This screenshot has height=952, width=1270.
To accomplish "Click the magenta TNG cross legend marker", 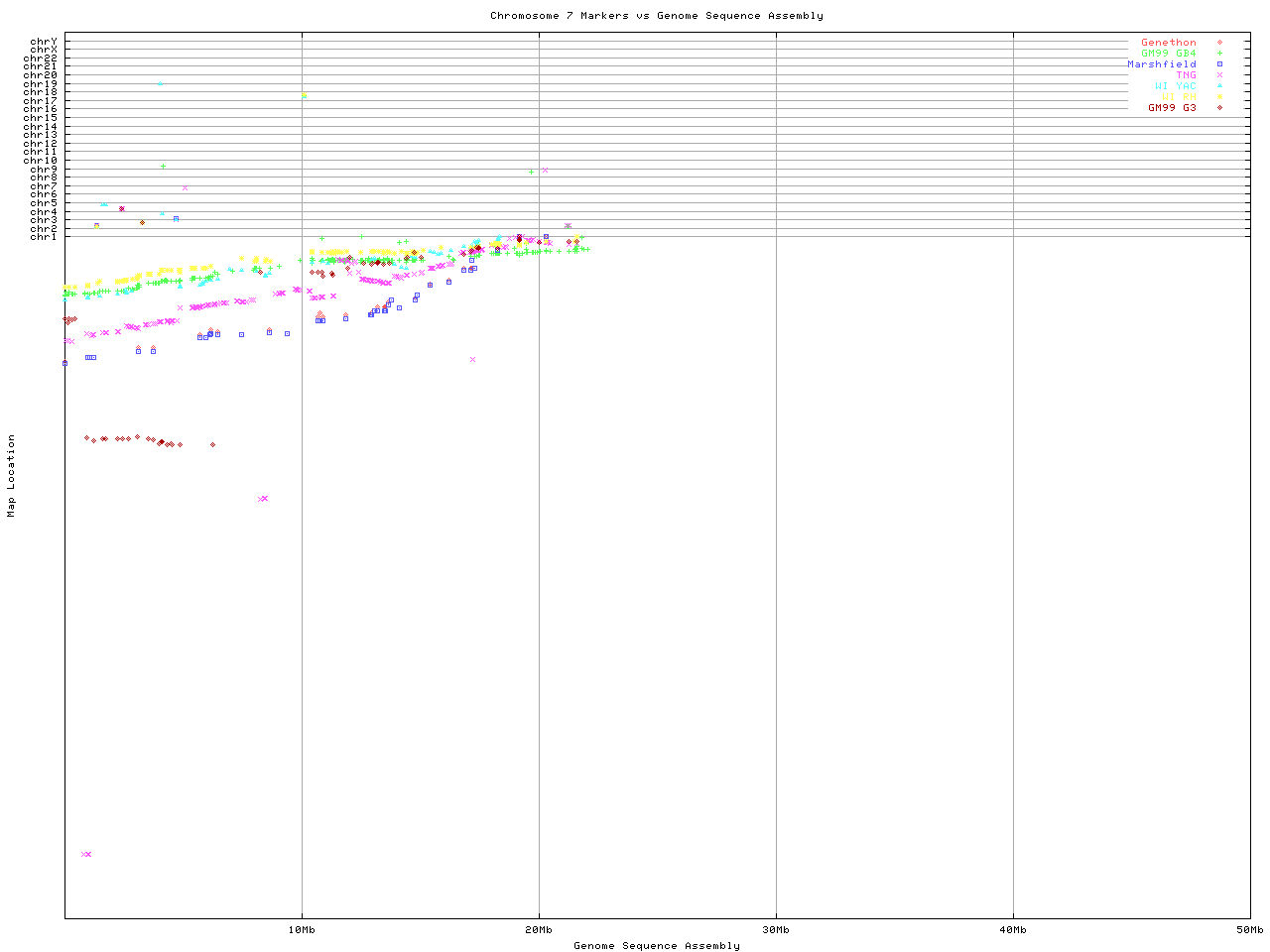I will pos(1219,75).
